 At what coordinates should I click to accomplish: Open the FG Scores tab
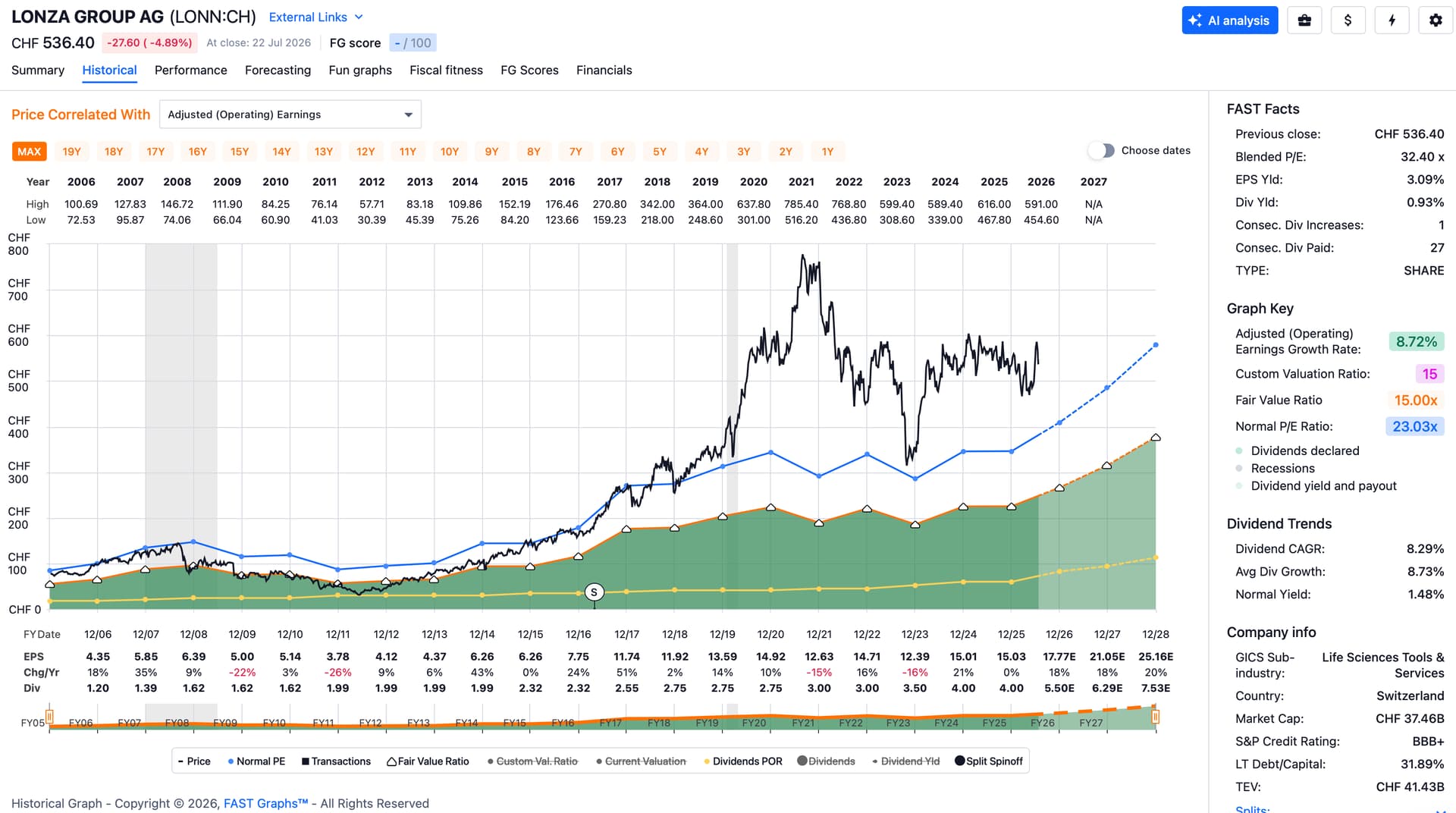tap(529, 71)
